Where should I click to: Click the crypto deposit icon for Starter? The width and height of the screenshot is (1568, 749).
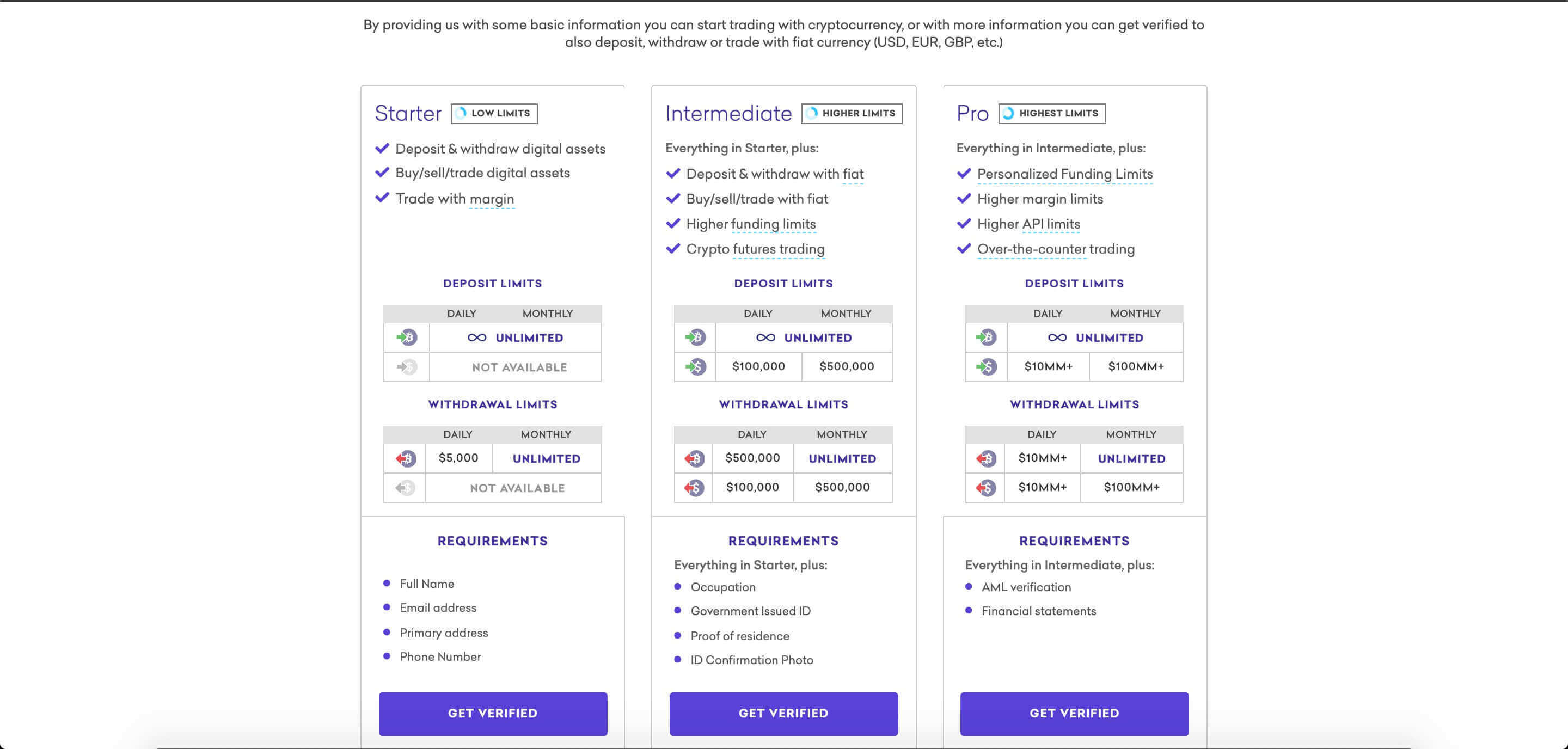coord(405,337)
